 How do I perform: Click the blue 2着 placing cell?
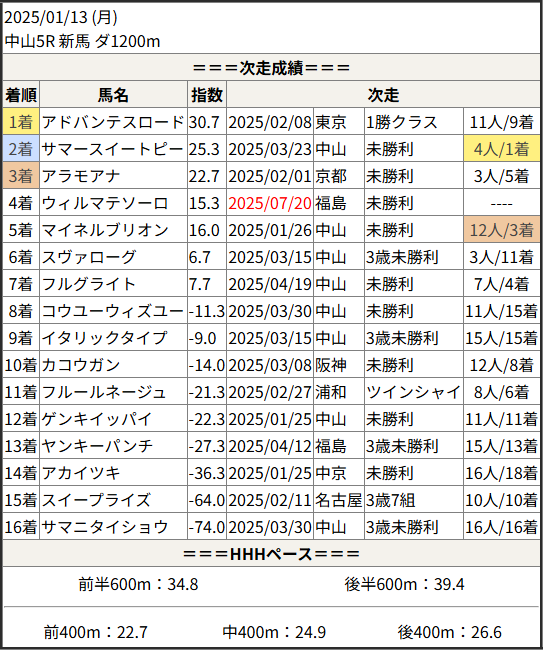[x=21, y=148]
